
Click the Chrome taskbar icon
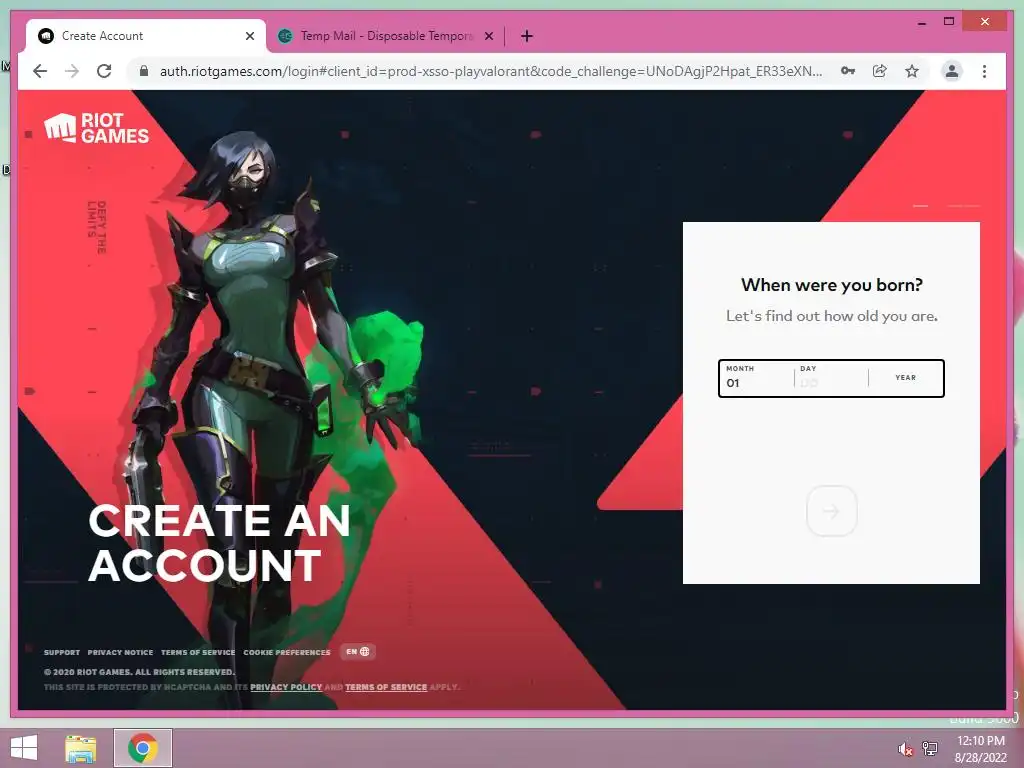click(143, 748)
